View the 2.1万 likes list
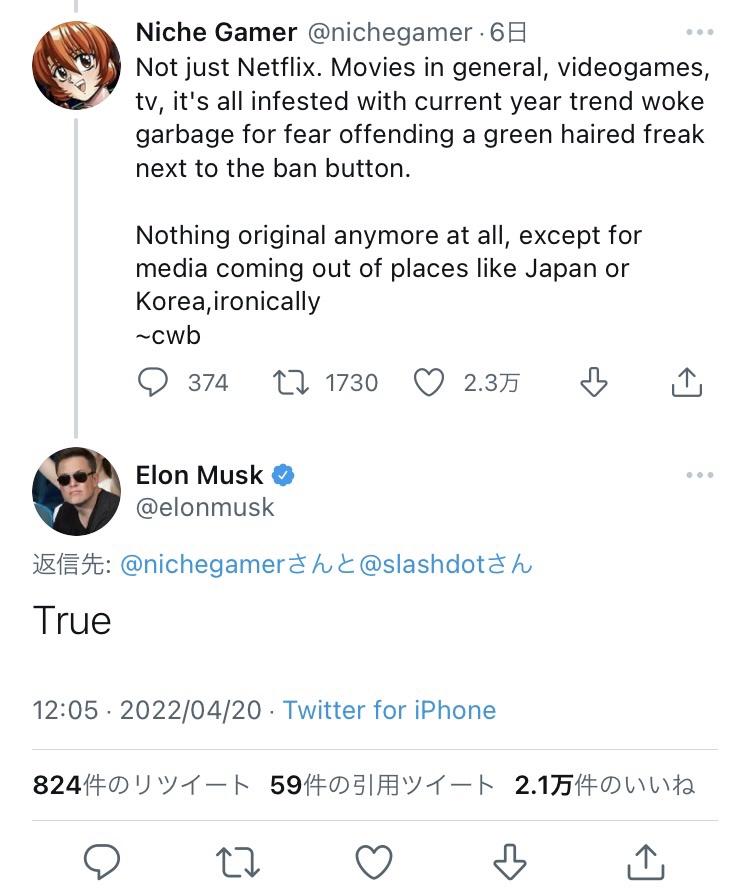 coord(604,785)
